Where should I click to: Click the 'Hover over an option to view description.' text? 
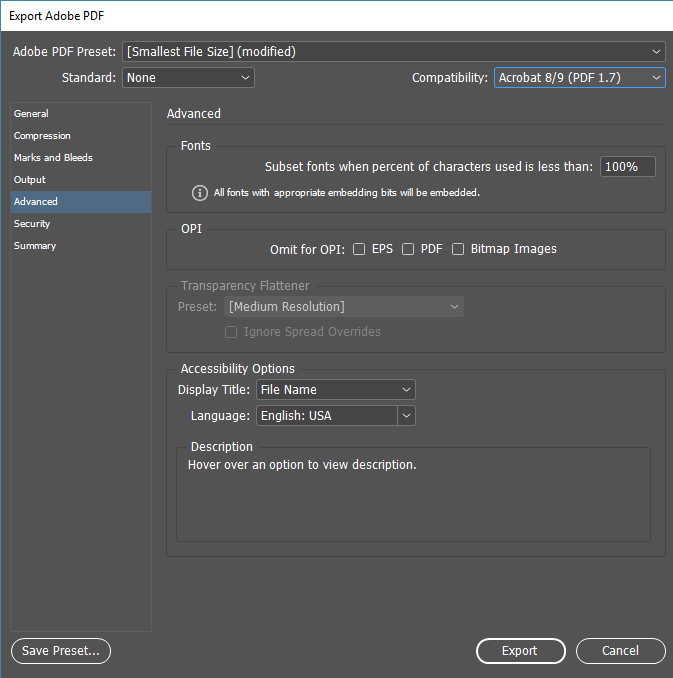(x=302, y=465)
